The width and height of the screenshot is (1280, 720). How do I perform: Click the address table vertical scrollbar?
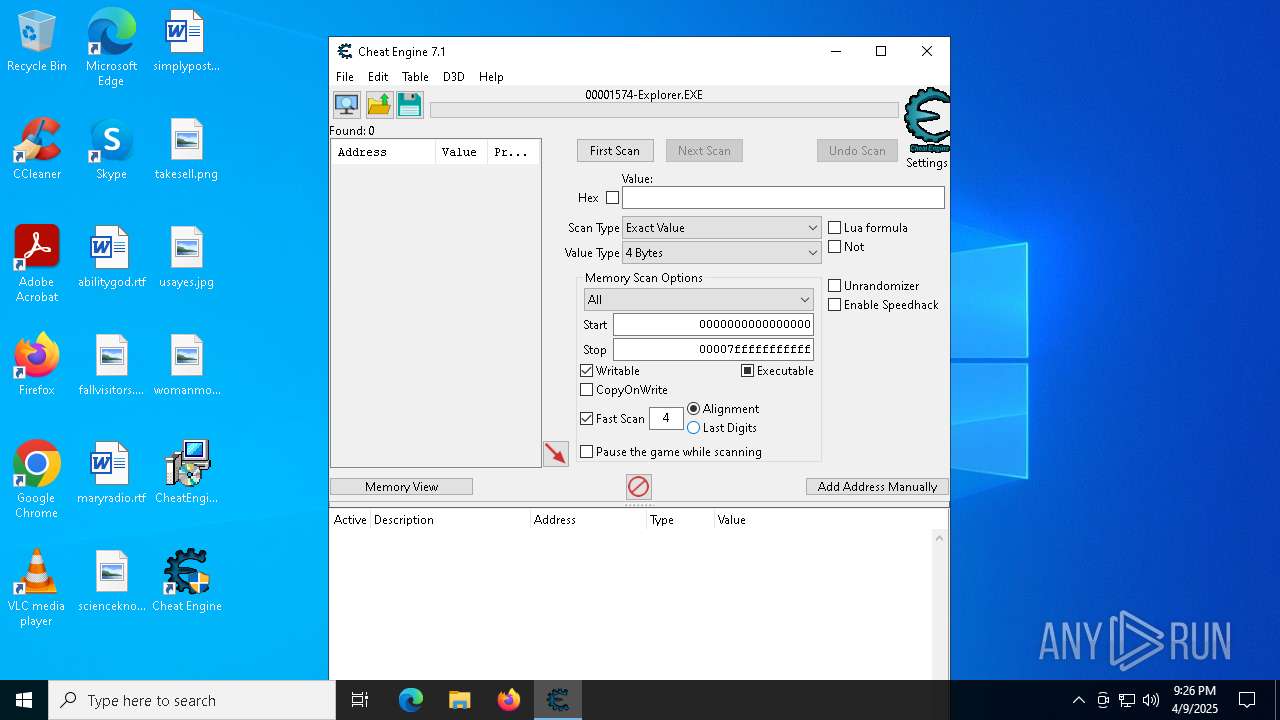(x=939, y=605)
